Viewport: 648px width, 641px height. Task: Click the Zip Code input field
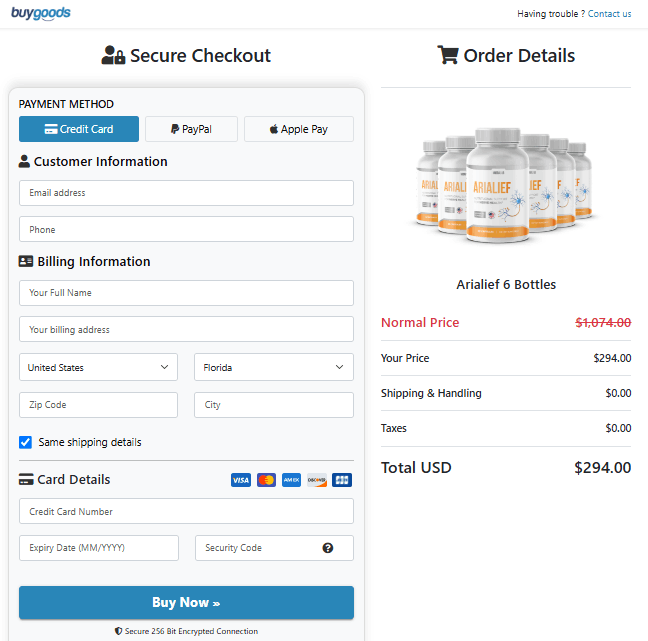[98, 405]
